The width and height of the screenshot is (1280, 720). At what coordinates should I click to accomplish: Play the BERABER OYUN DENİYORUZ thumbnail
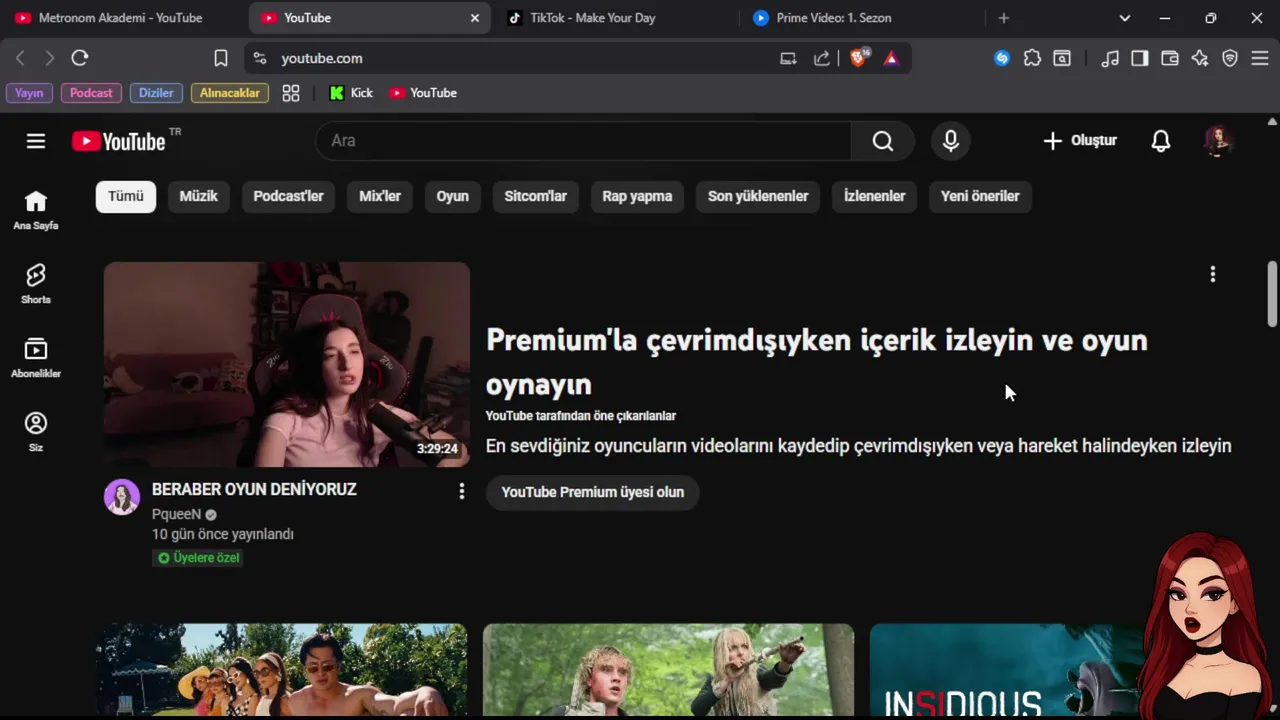point(287,364)
